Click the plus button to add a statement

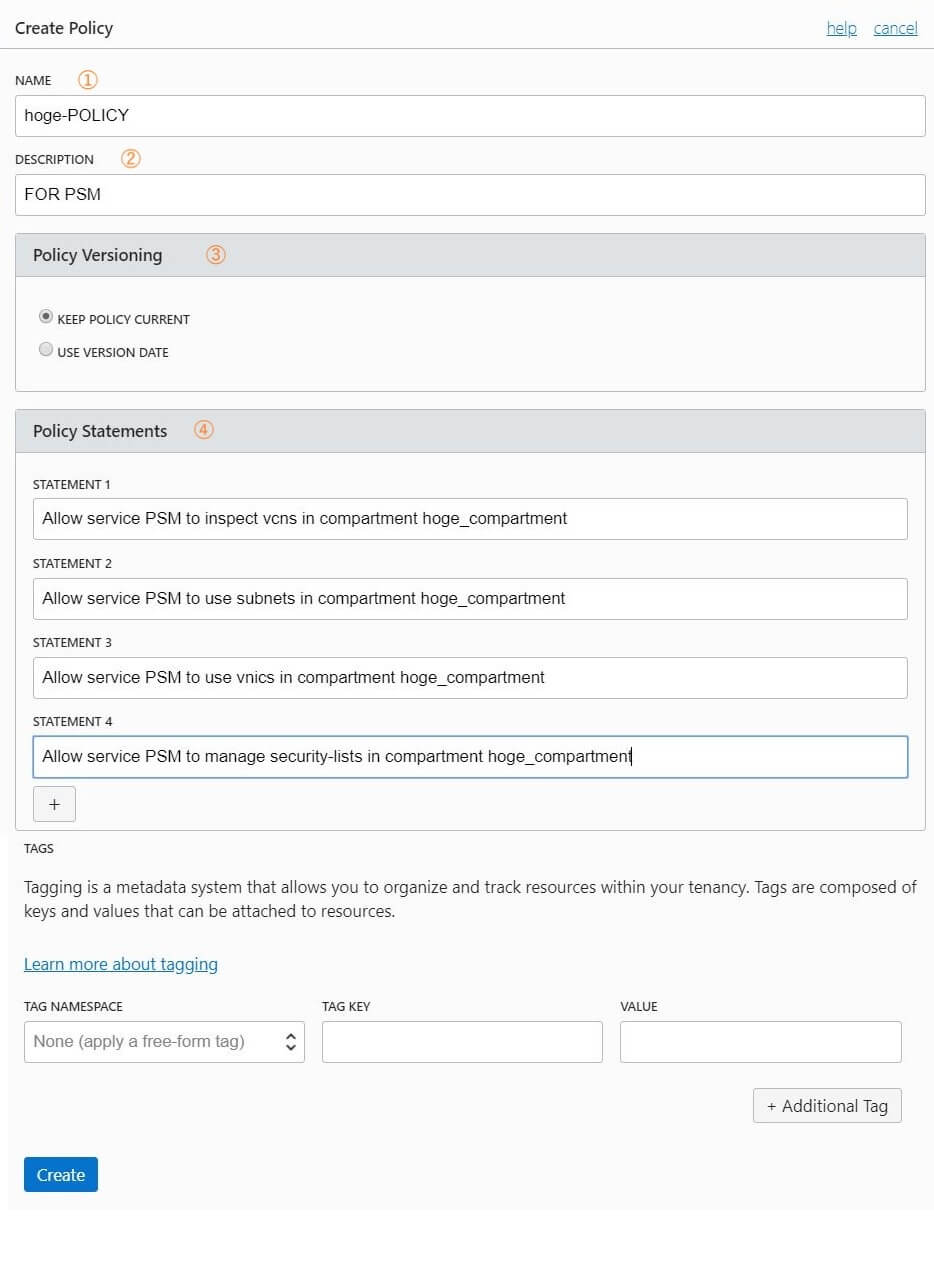(54, 804)
